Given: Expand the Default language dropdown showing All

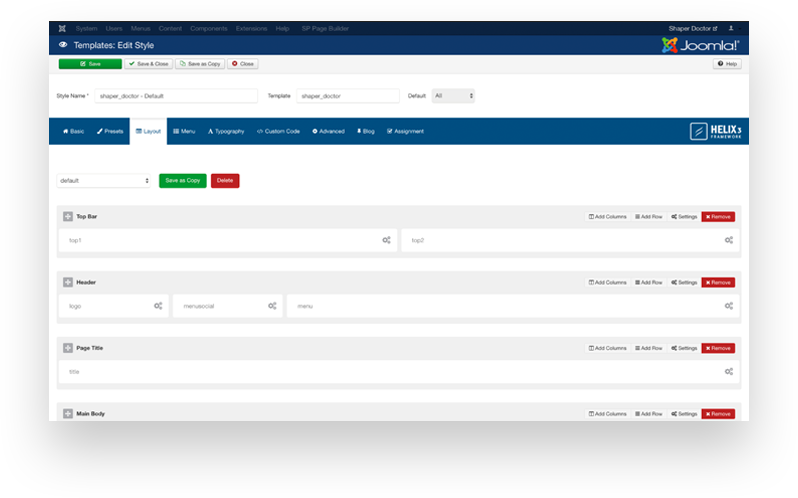Looking at the screenshot, I should pyautogui.click(x=453, y=96).
